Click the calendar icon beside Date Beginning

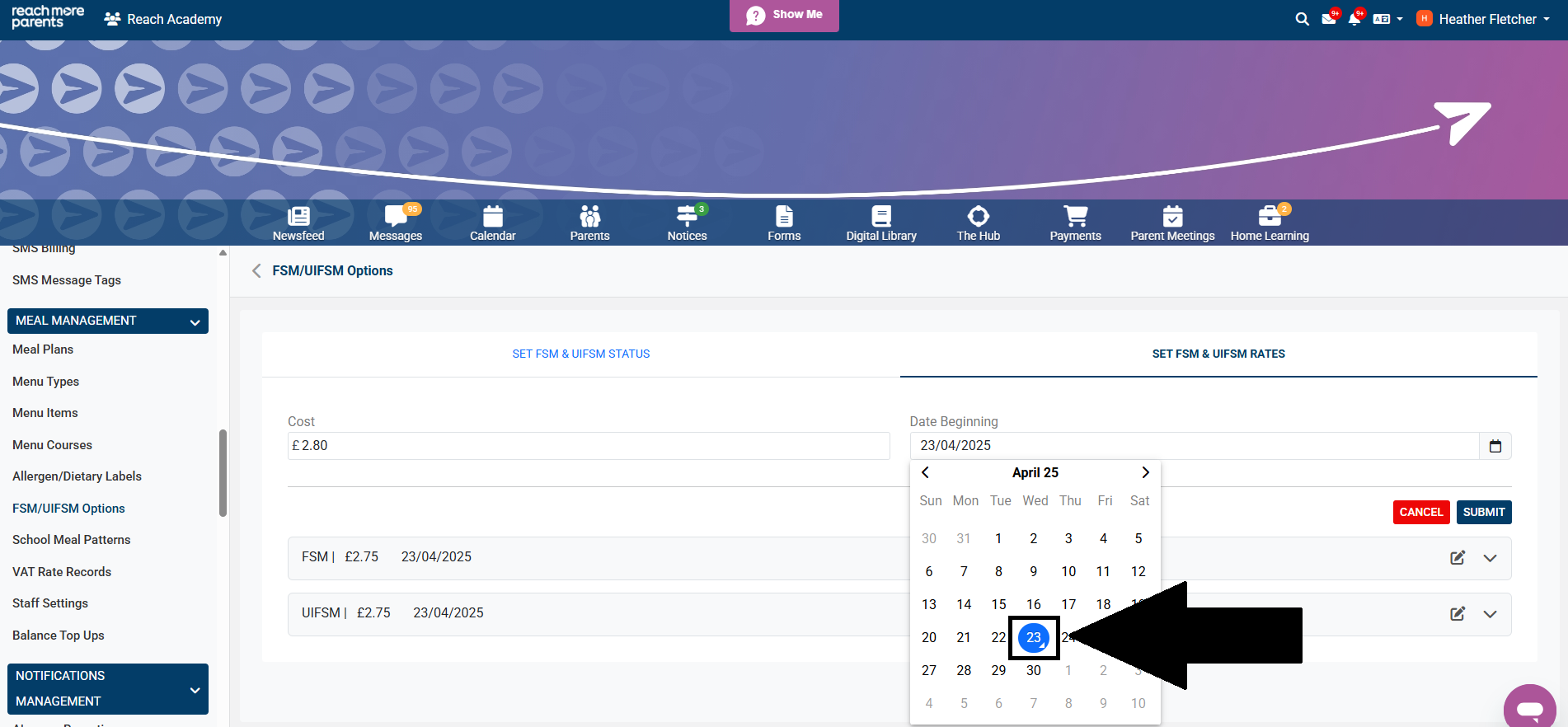click(x=1495, y=446)
